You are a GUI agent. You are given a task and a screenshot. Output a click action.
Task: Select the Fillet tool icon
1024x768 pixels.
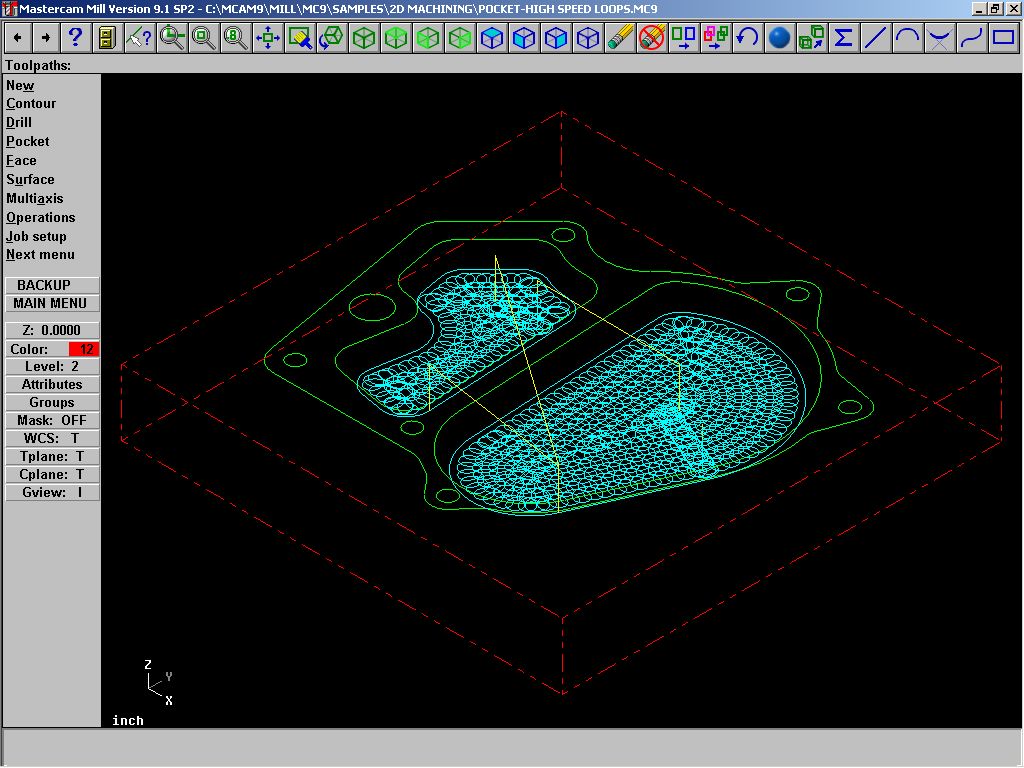940,38
